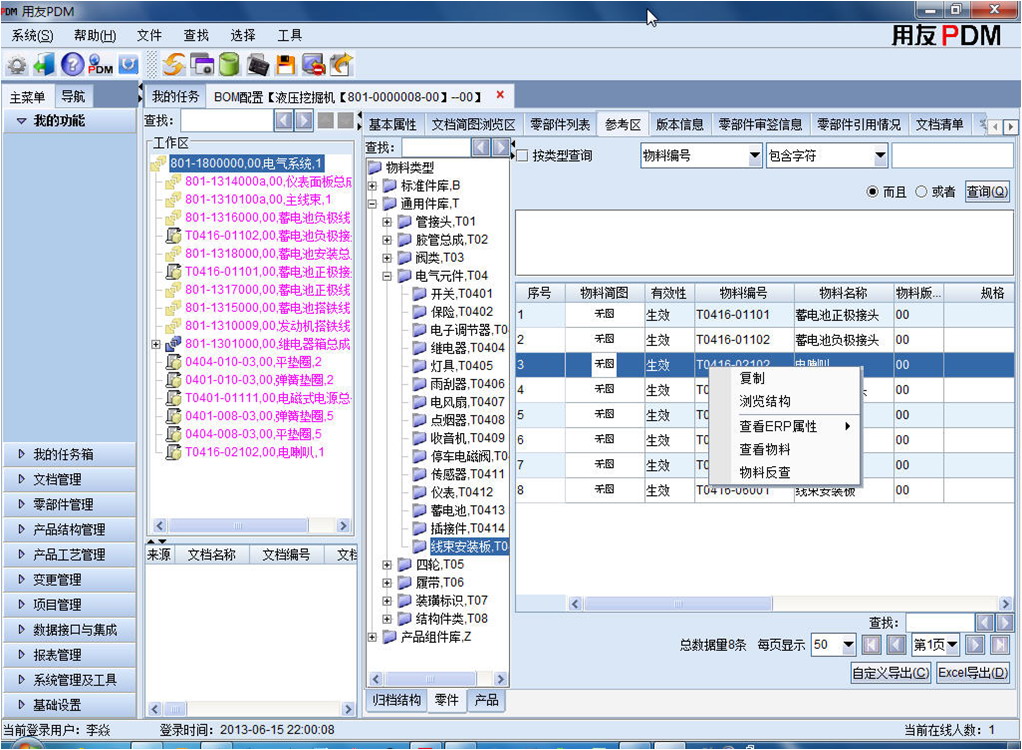This screenshot has height=750, width=1022.
Task: Click the black card toolbar icon
Action: [x=258, y=65]
